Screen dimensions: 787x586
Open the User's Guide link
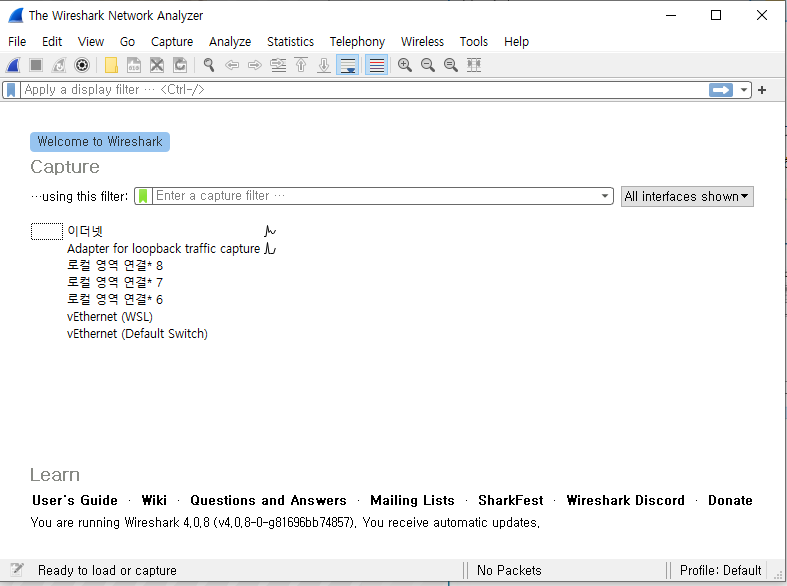[x=75, y=501]
